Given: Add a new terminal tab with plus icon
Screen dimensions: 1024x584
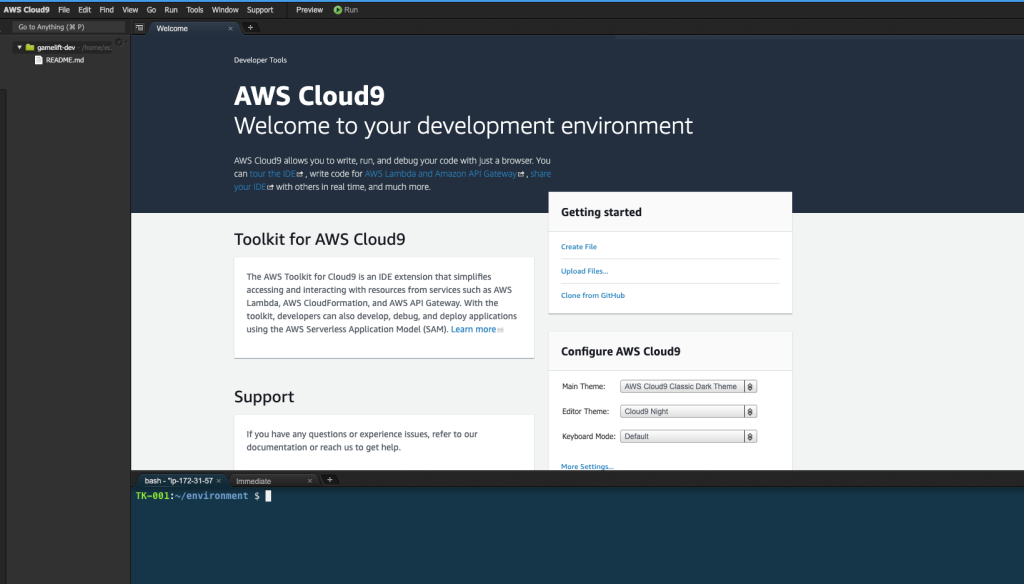Looking at the screenshot, I should (330, 480).
